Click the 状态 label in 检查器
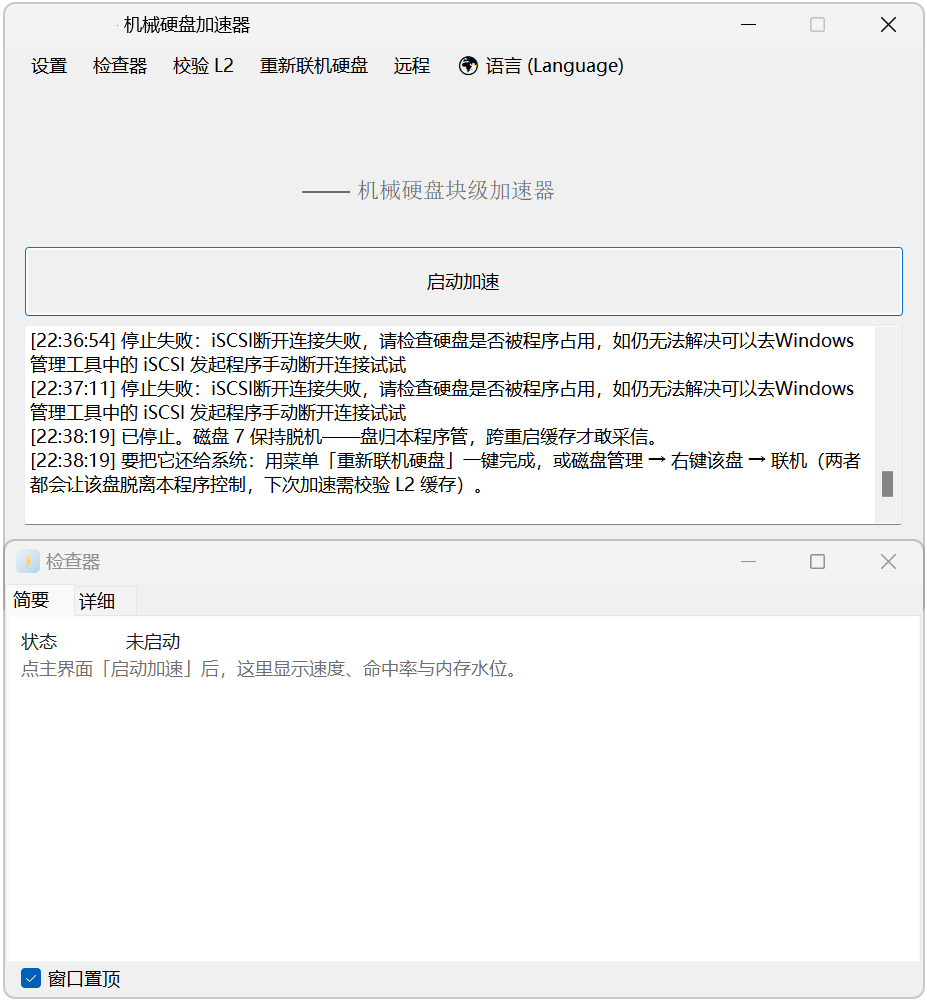Image resolution: width=927 pixels, height=1000 pixels. (x=39, y=642)
